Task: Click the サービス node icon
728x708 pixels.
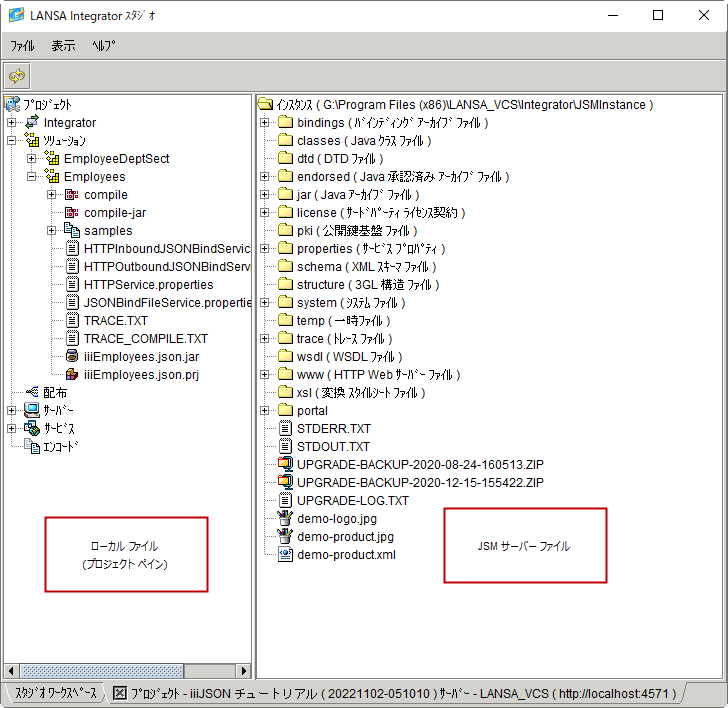Action: (x=32, y=428)
